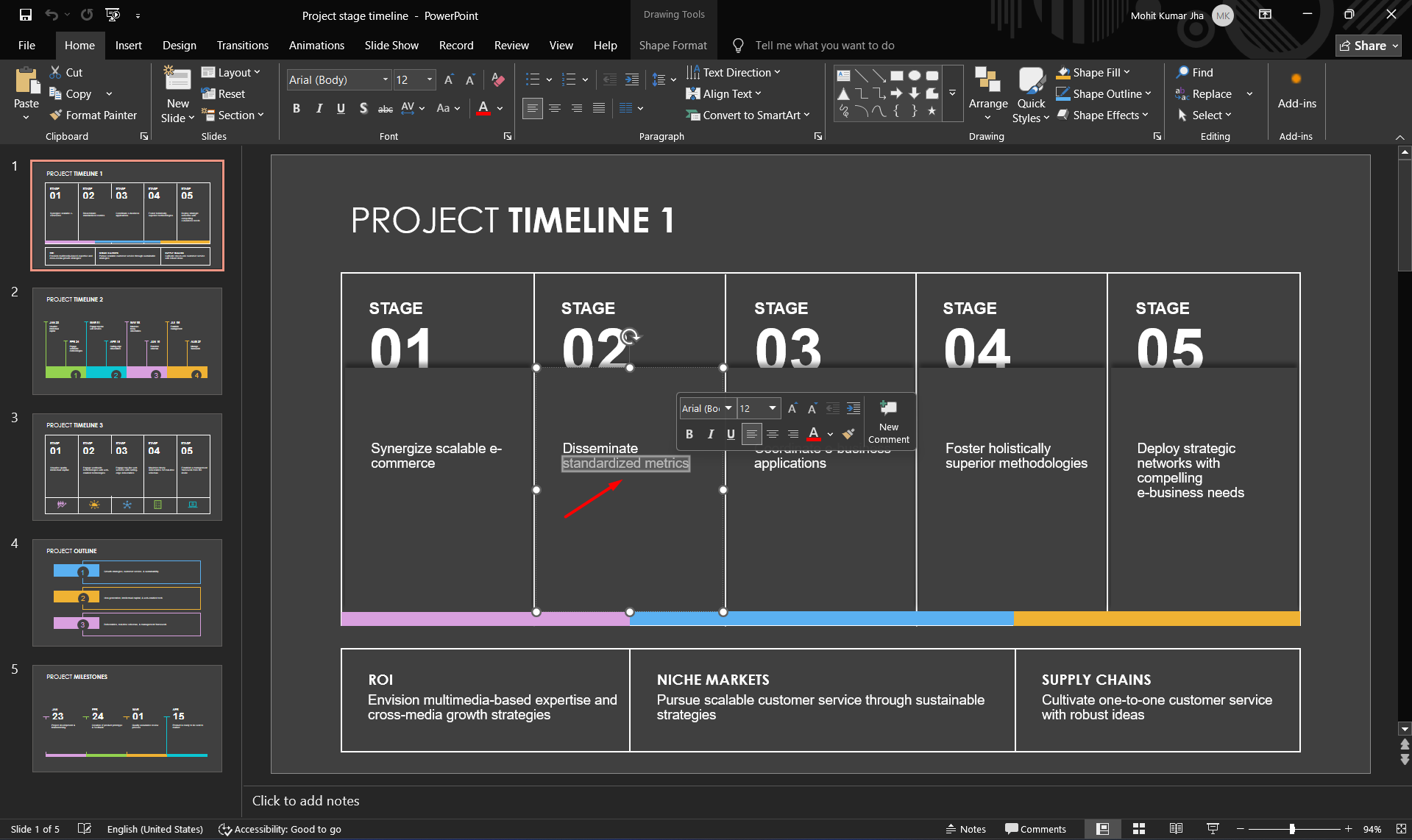Viewport: 1412px width, 840px height.
Task: Click Find in Editing group
Action: tap(1194, 72)
